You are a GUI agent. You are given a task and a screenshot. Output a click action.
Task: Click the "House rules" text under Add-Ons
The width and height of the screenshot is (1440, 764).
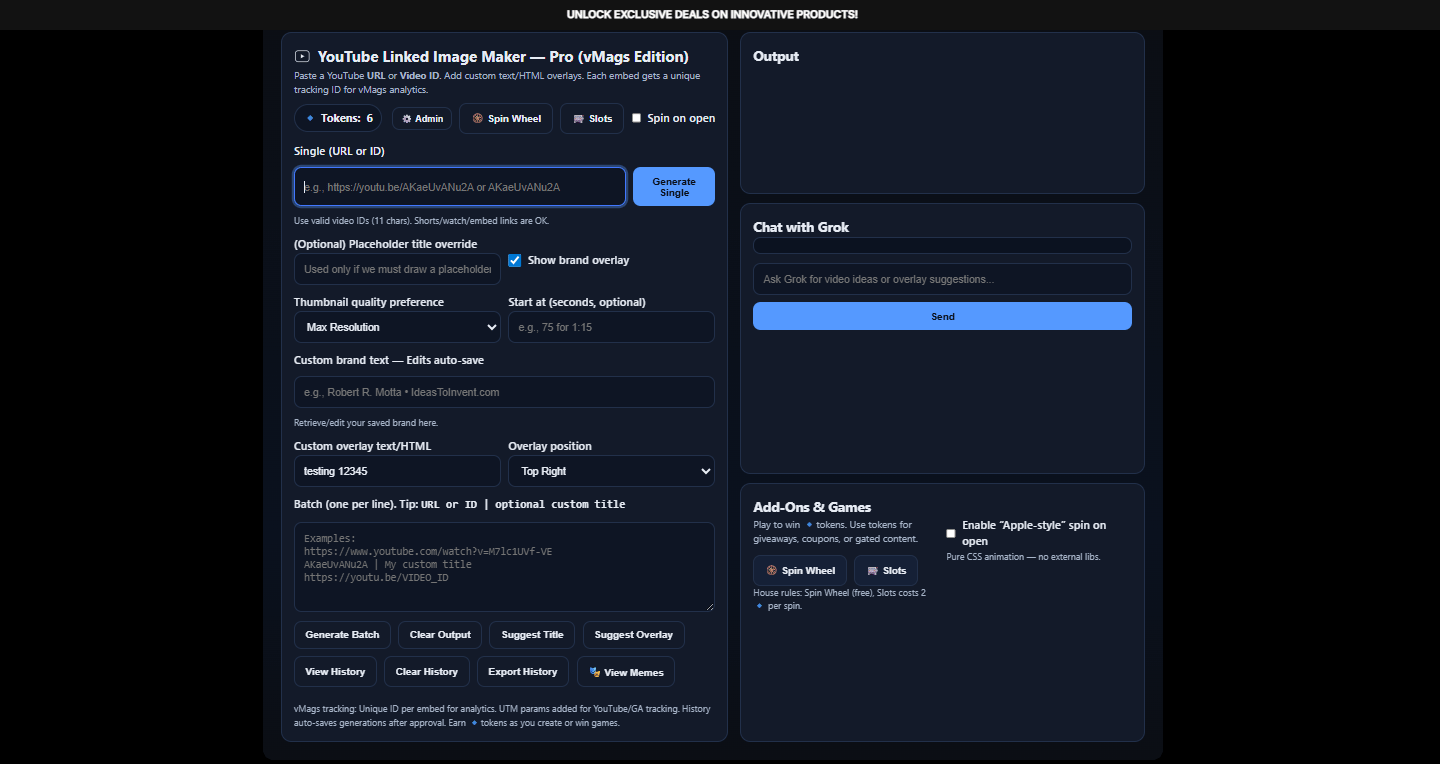click(x=840, y=599)
